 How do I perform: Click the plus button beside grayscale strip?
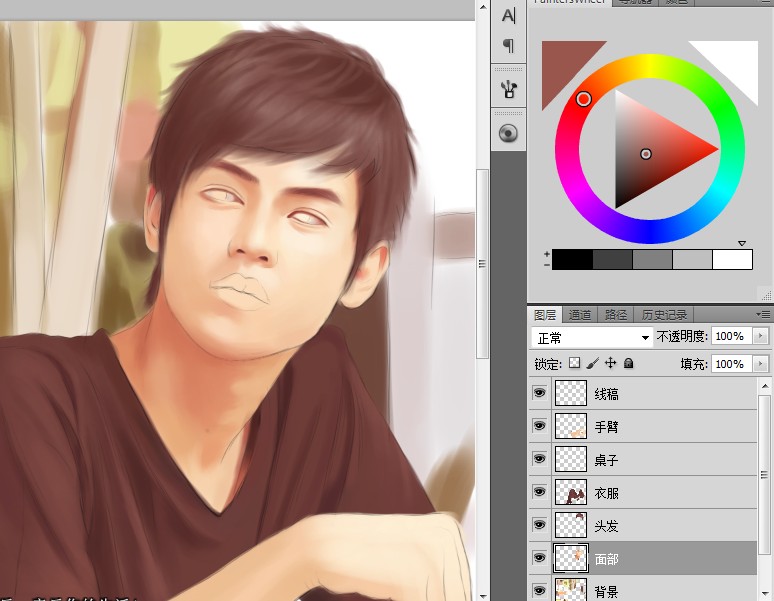coord(547,254)
